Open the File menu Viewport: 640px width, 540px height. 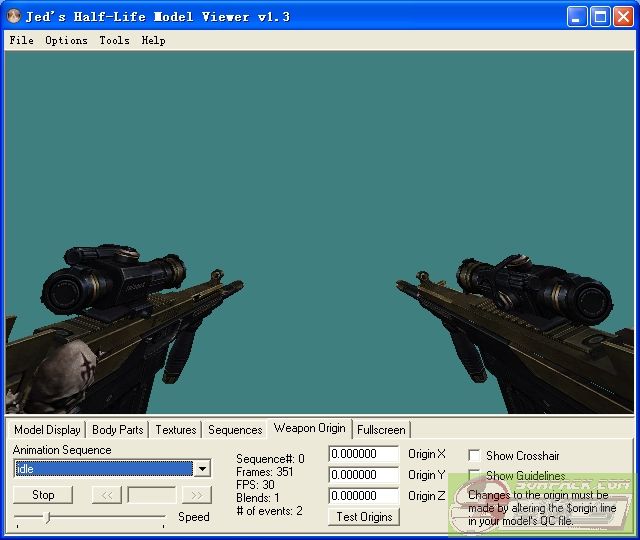21,40
